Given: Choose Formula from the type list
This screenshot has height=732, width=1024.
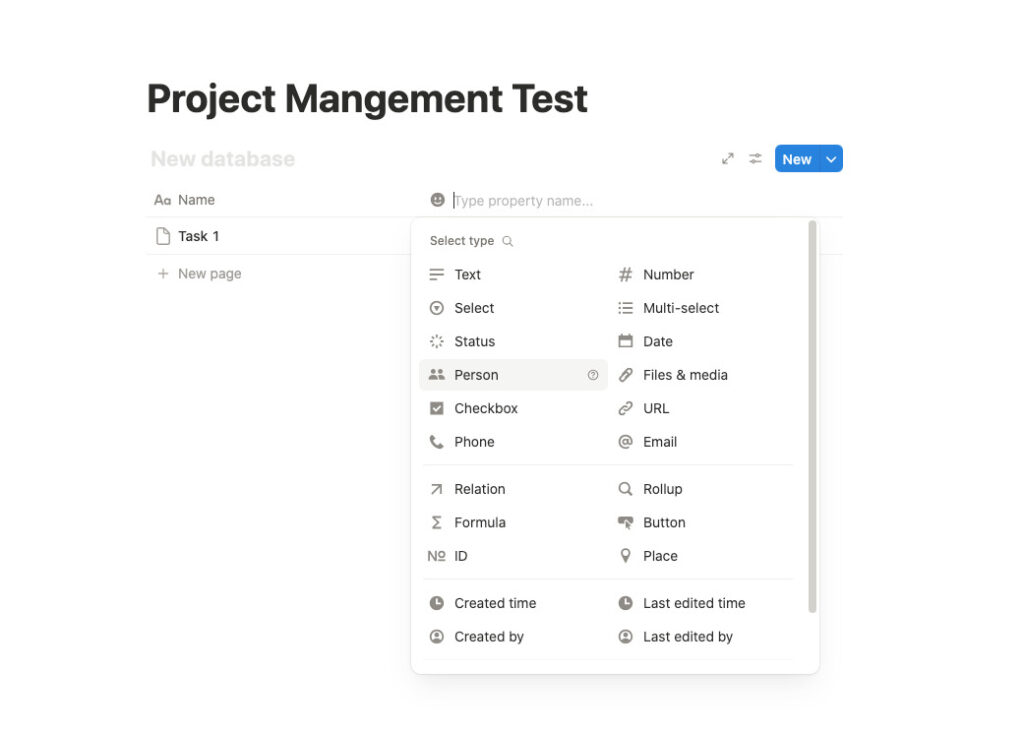Looking at the screenshot, I should [479, 522].
